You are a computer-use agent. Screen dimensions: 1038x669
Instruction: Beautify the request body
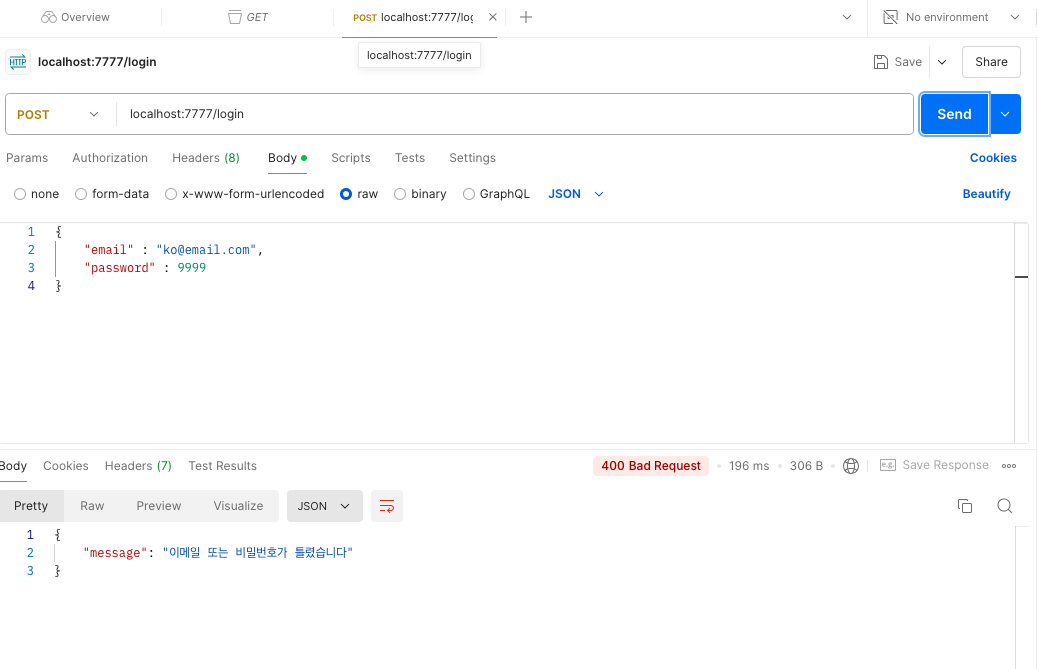pyautogui.click(x=986, y=194)
